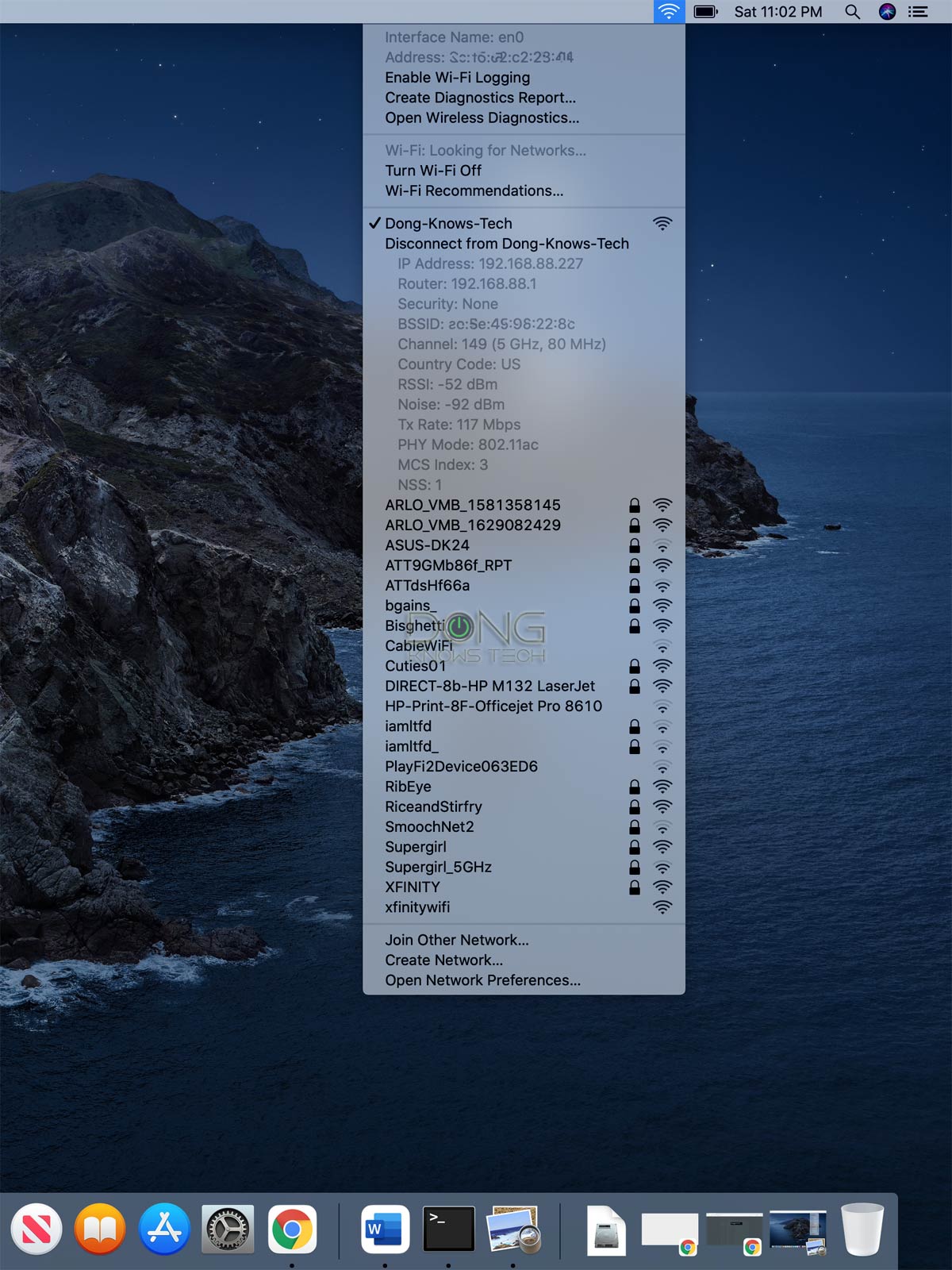Join the bgains_ network
Image resolution: width=952 pixels, height=1270 pixels.
[524, 606]
